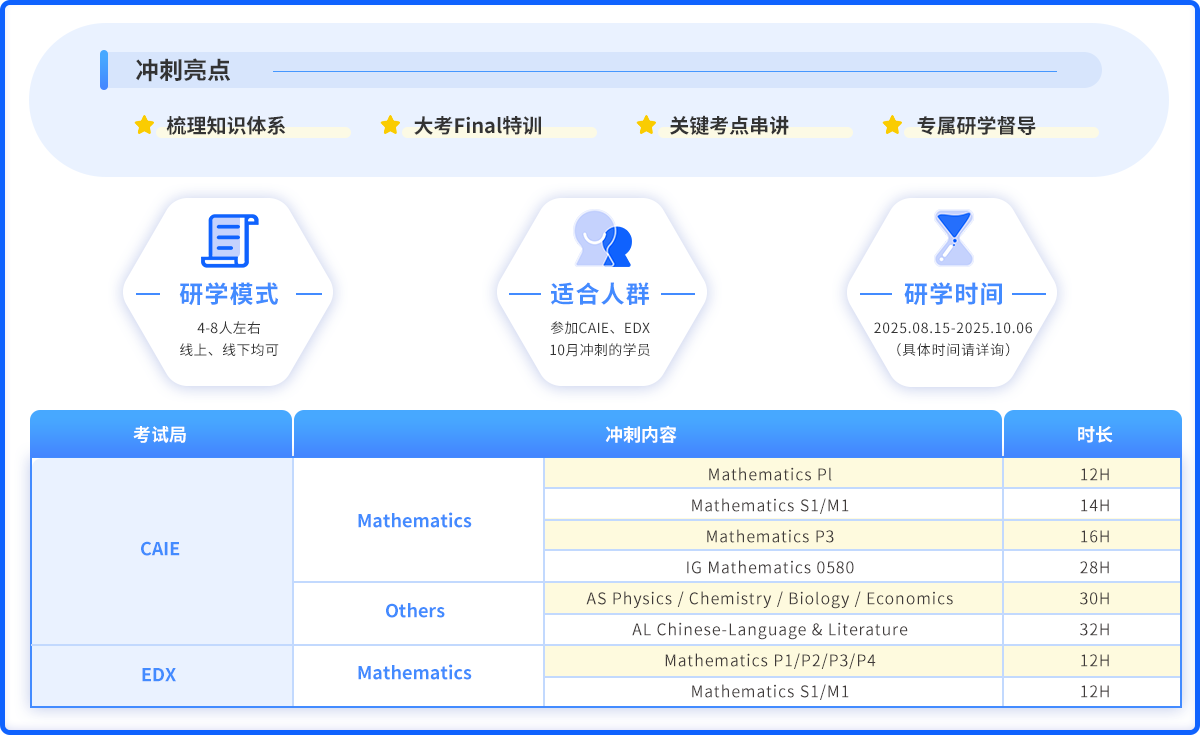Screen dimensions: 1200x735
Task: Click the Others category cell
Action: coord(418,612)
